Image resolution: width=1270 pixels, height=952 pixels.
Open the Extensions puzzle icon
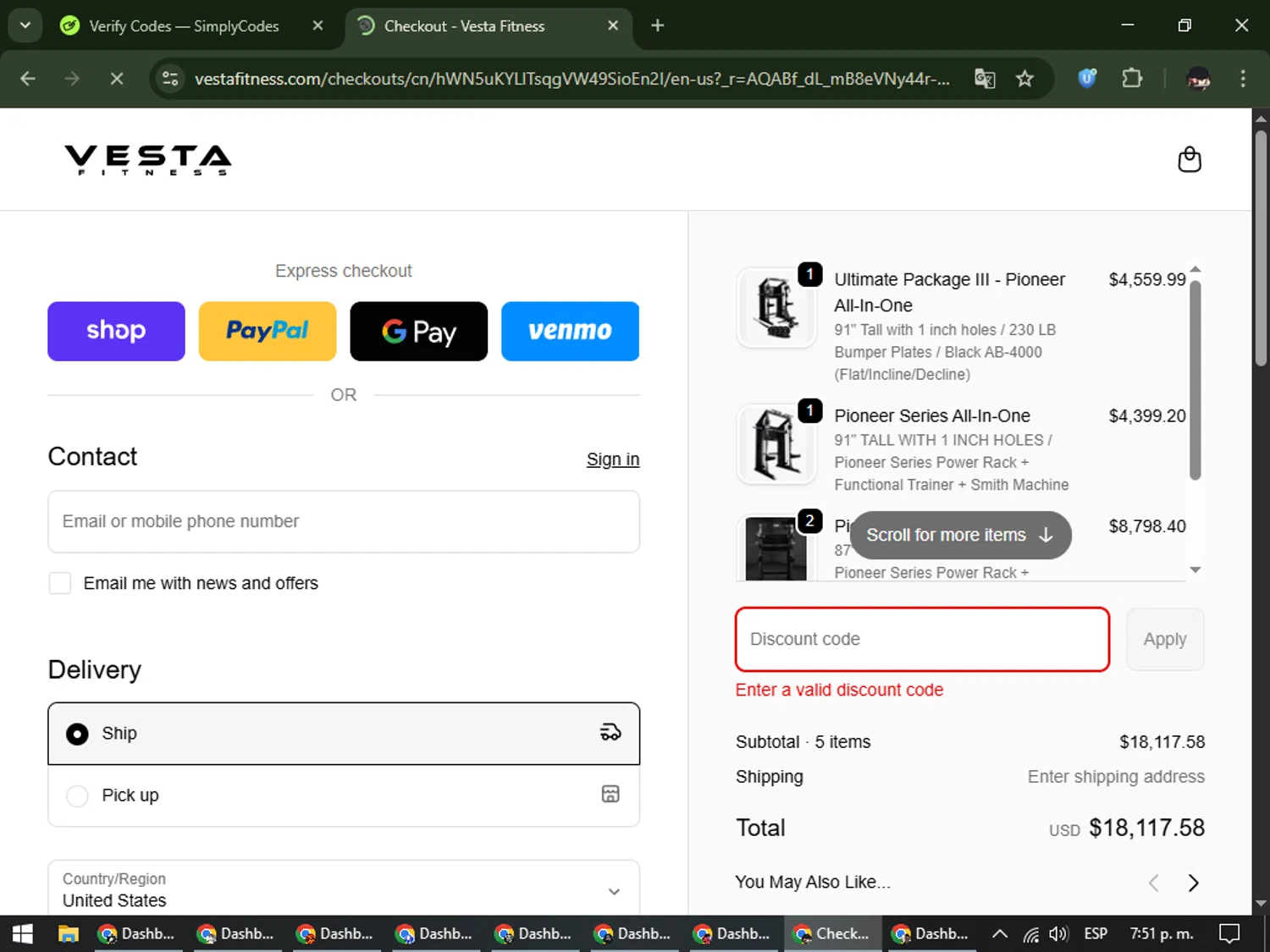(1132, 79)
